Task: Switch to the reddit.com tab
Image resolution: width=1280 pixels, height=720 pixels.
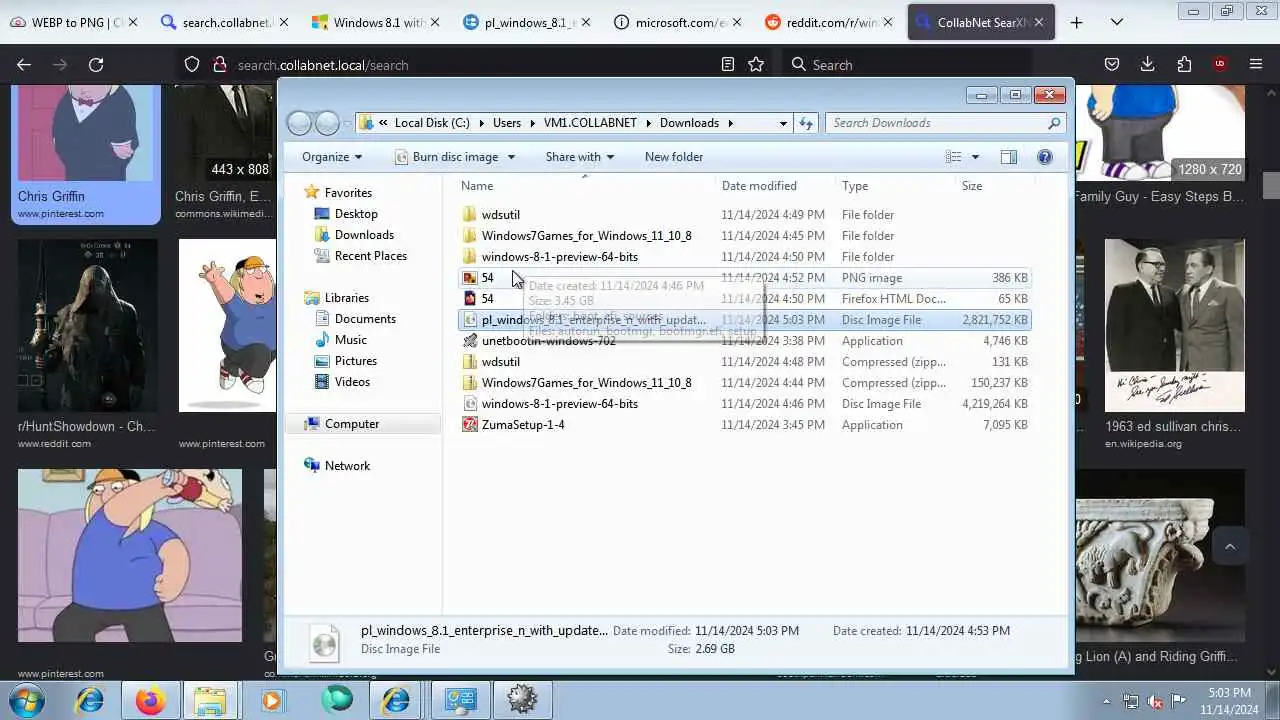Action: [829, 22]
